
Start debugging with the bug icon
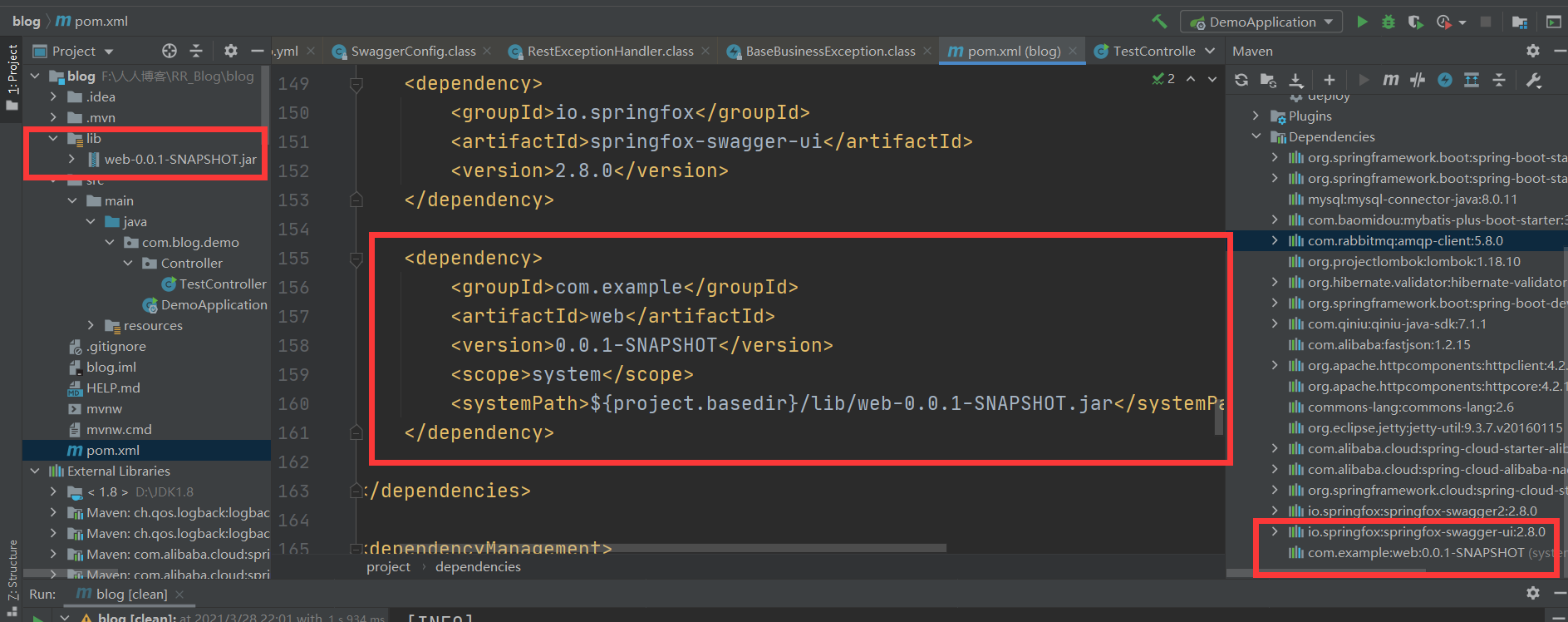coord(1389,22)
